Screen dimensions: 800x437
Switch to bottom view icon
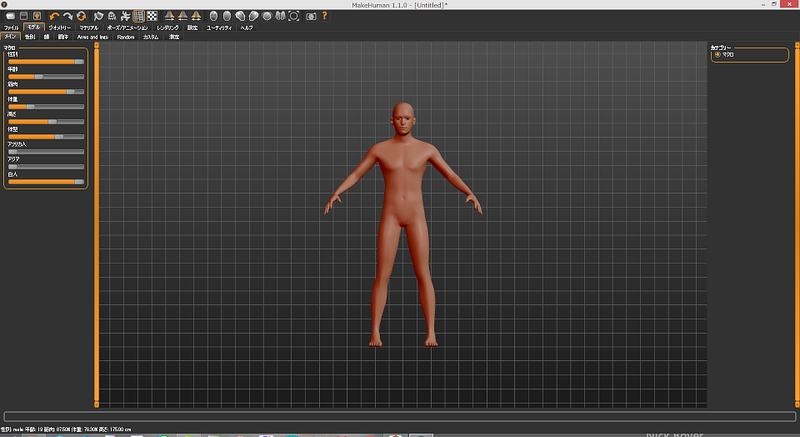tap(280, 16)
